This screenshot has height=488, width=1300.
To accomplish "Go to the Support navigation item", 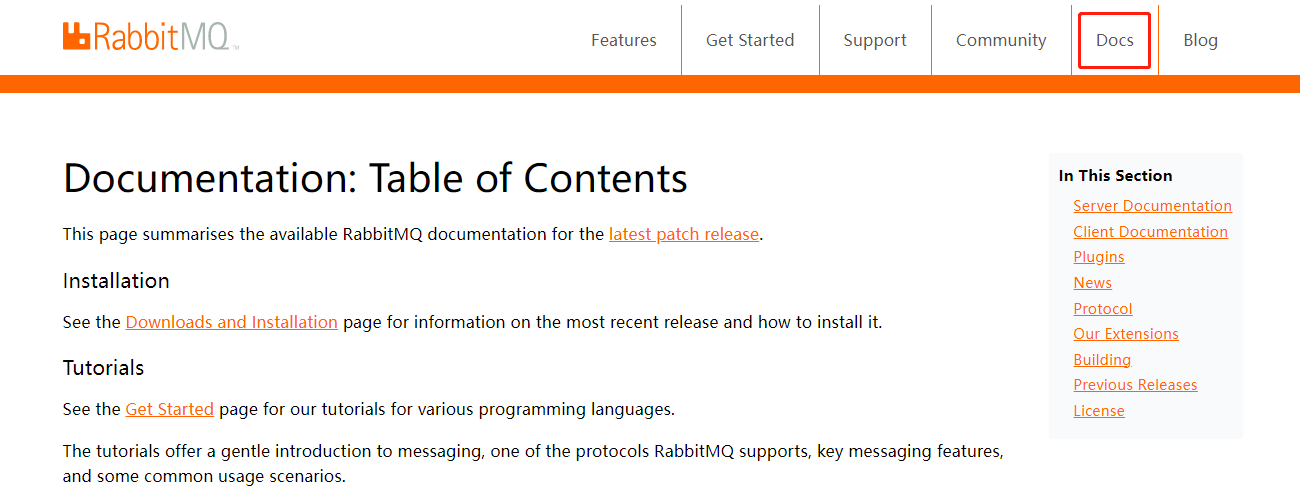I will click(875, 40).
